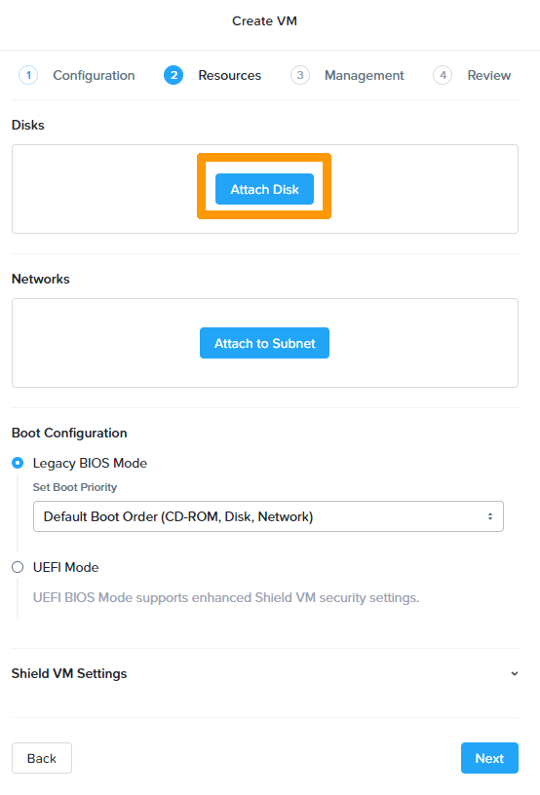
Task: Open the Review step tab
Action: coord(489,76)
